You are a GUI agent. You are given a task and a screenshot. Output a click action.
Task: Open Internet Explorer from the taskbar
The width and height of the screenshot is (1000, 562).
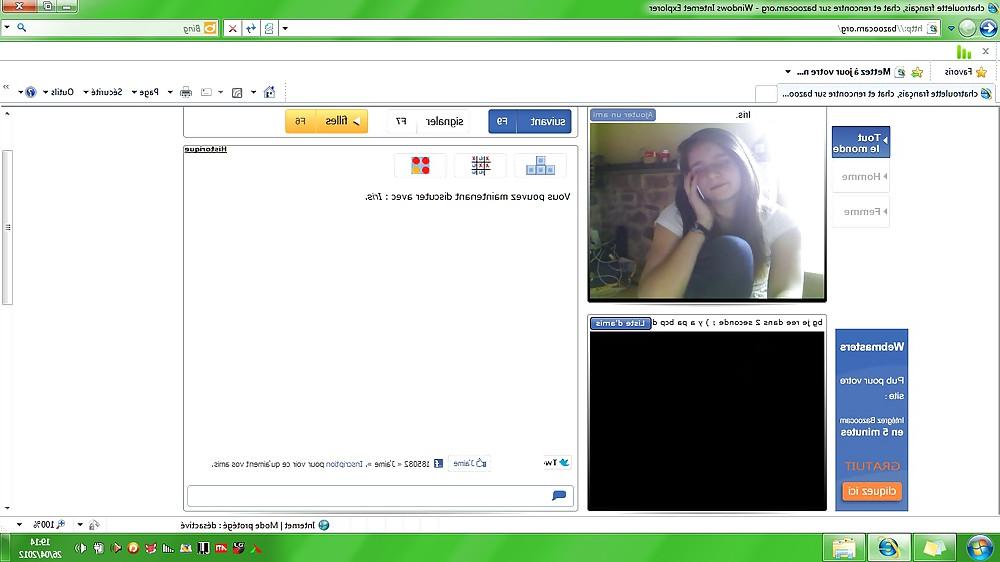[888, 548]
